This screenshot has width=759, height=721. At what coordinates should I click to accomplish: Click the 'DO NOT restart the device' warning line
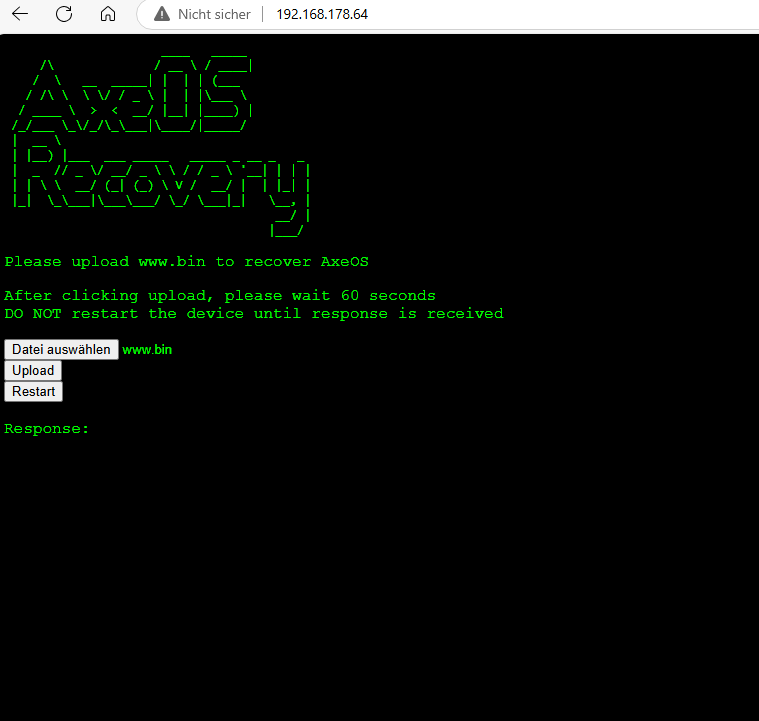coord(254,314)
